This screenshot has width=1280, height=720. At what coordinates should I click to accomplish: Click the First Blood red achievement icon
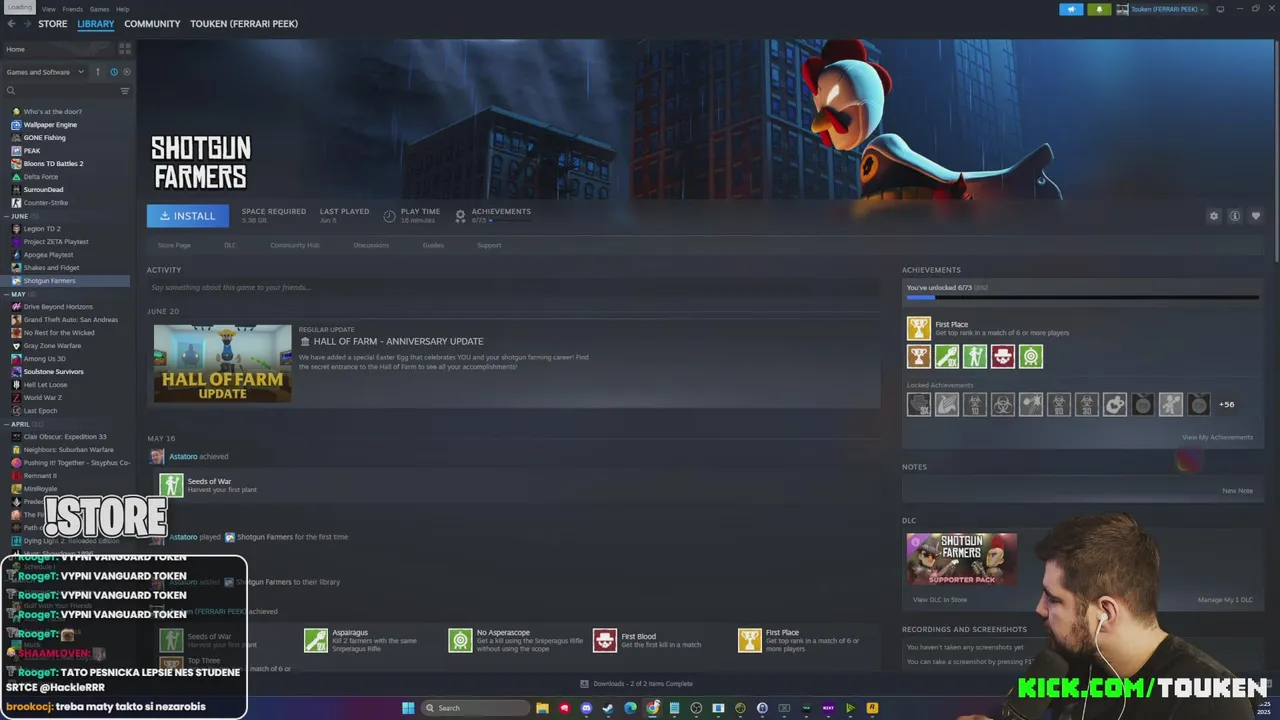(x=1002, y=356)
